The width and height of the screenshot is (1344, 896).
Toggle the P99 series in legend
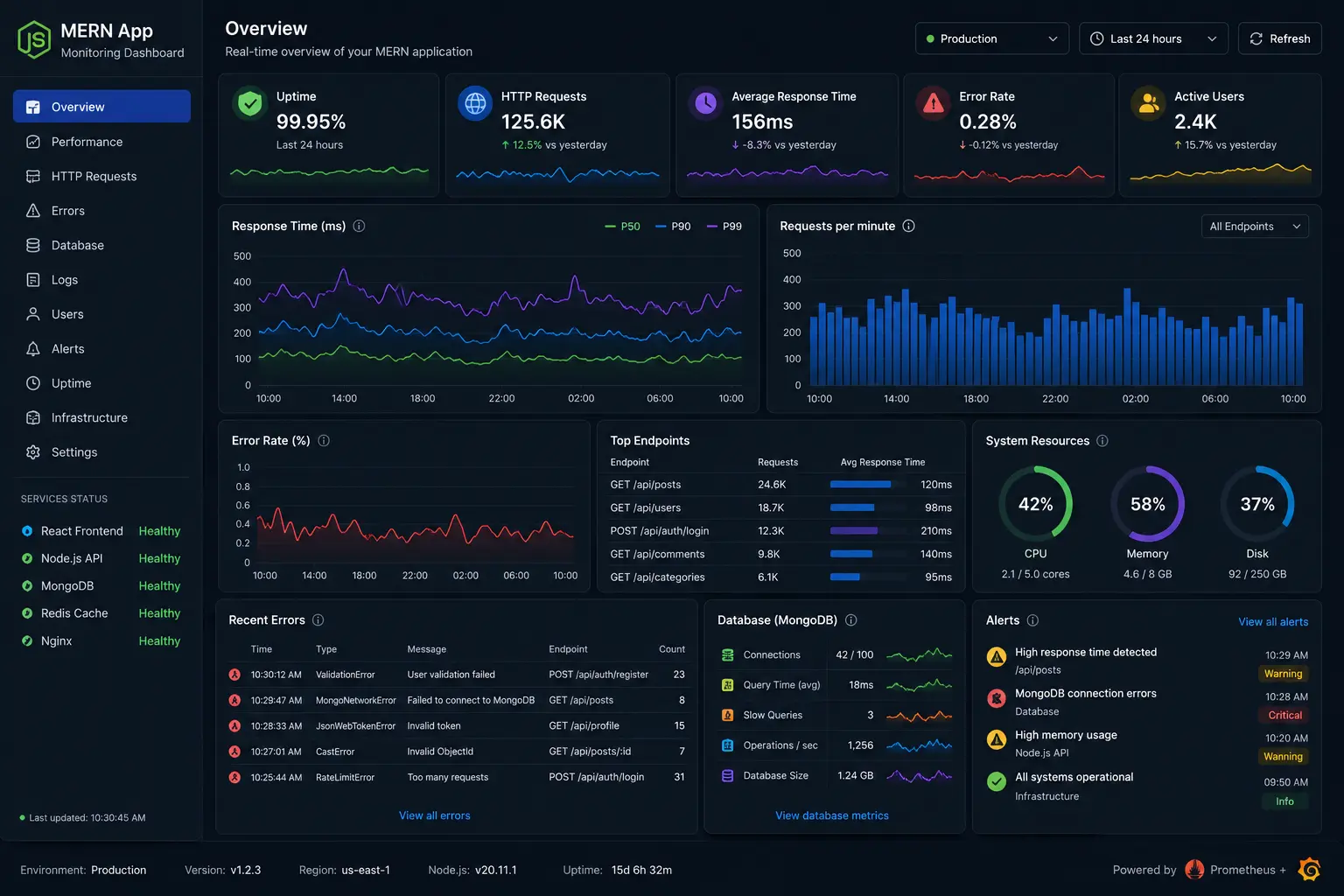tap(724, 226)
